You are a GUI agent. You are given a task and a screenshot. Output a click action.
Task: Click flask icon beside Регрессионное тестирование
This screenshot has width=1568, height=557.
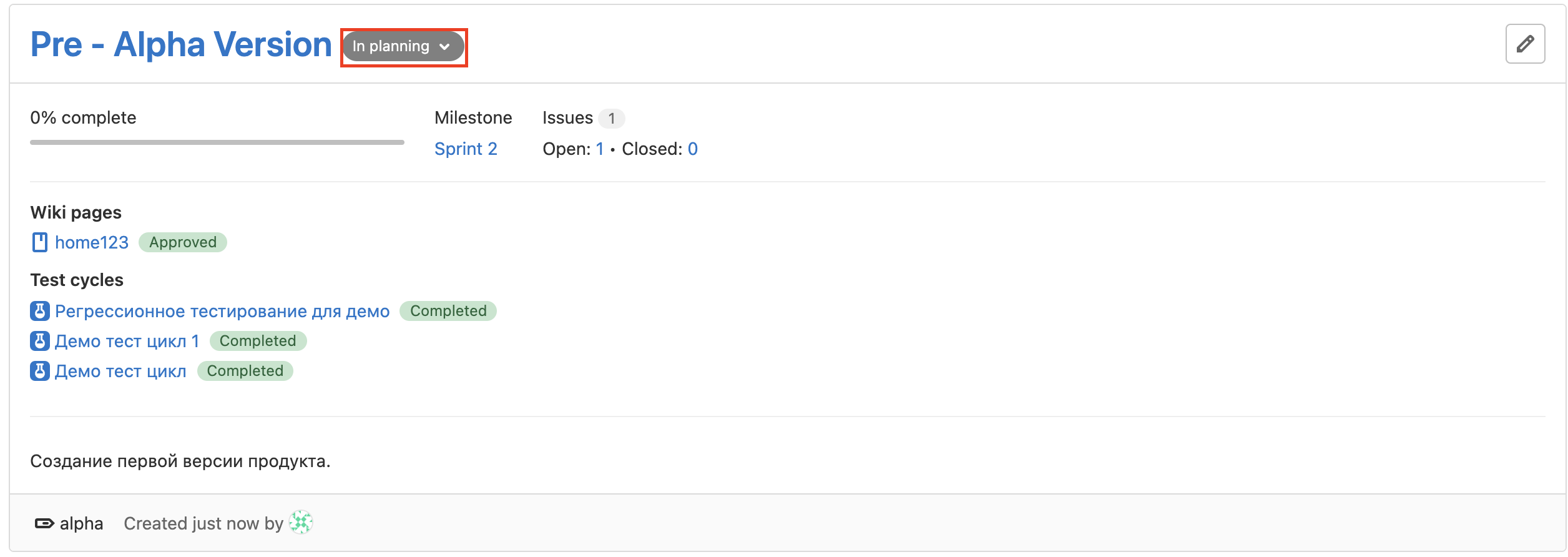pyautogui.click(x=39, y=311)
